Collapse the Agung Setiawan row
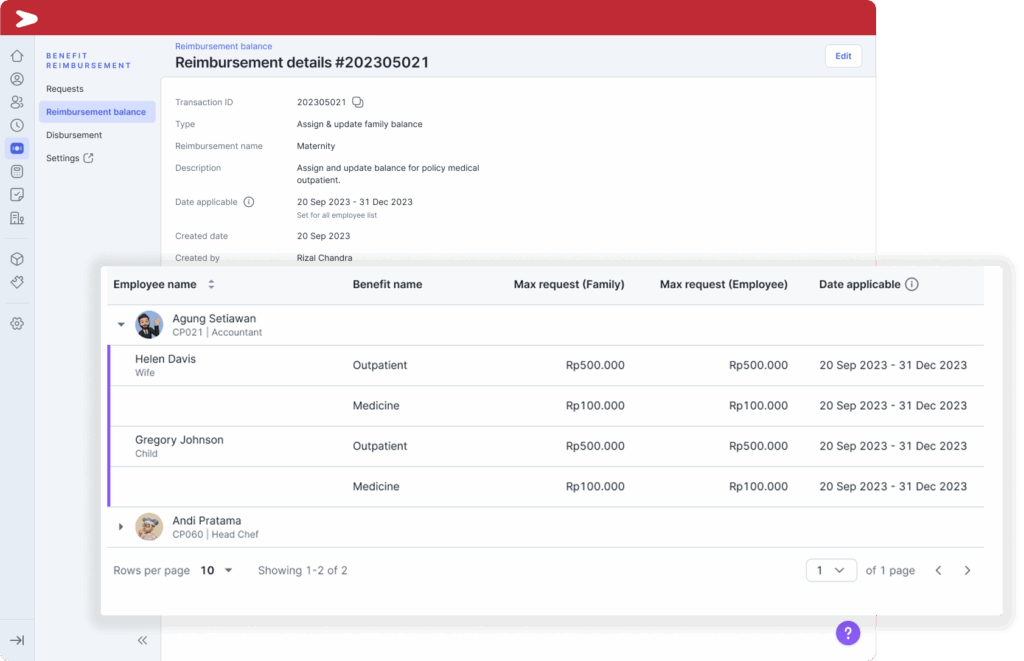1024x661 pixels. [x=121, y=325]
